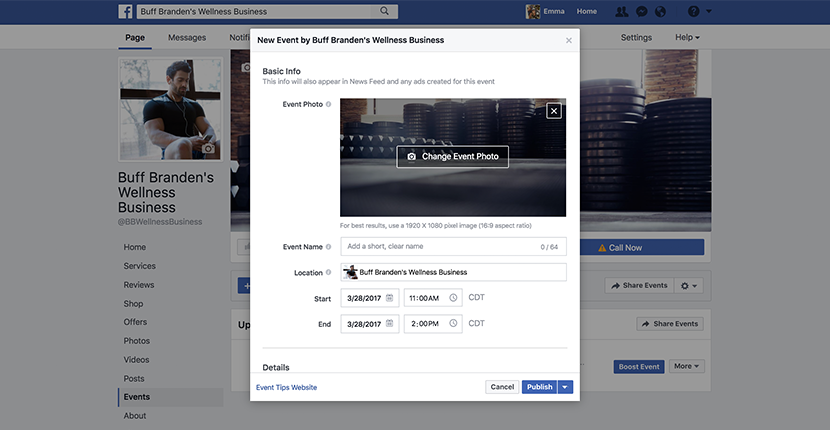
Task: Click the Call Now warning icon
Action: tap(602, 248)
